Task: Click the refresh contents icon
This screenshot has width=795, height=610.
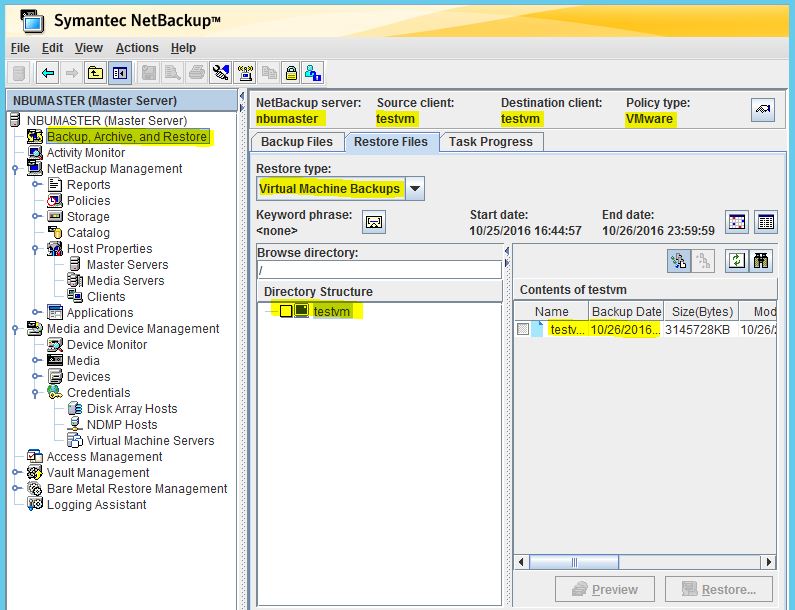Action: [736, 261]
